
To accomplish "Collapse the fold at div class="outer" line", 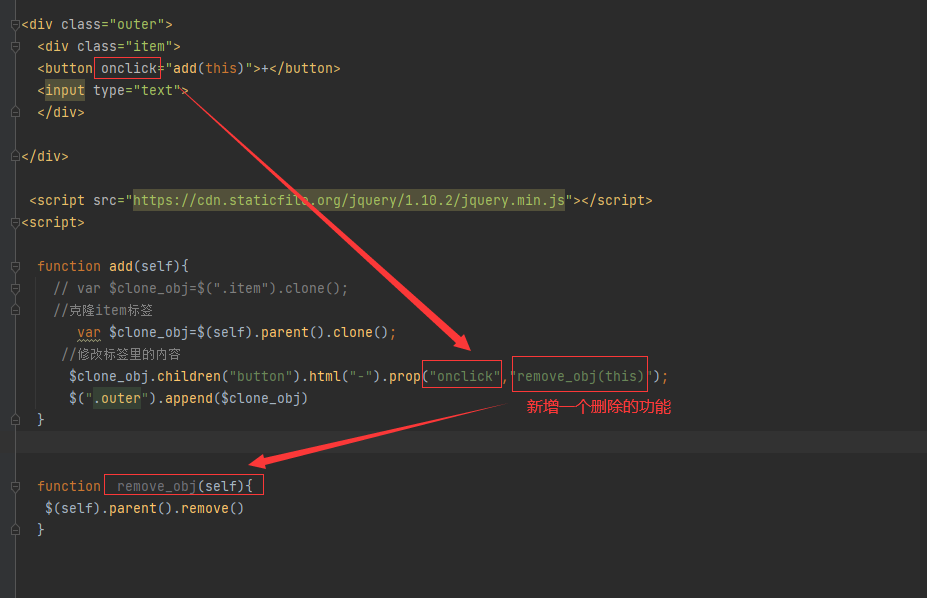I will pyautogui.click(x=15, y=25).
